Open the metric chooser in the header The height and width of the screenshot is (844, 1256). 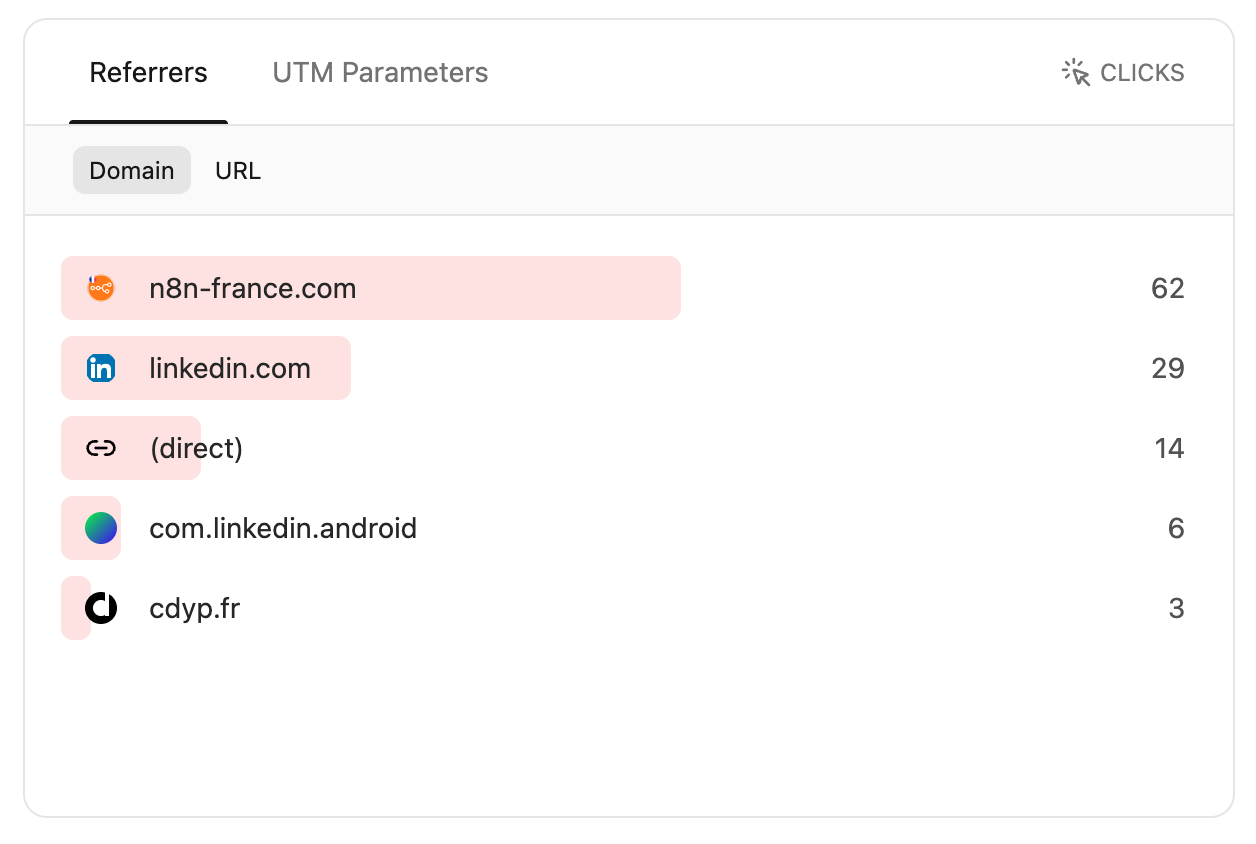[x=1120, y=71]
